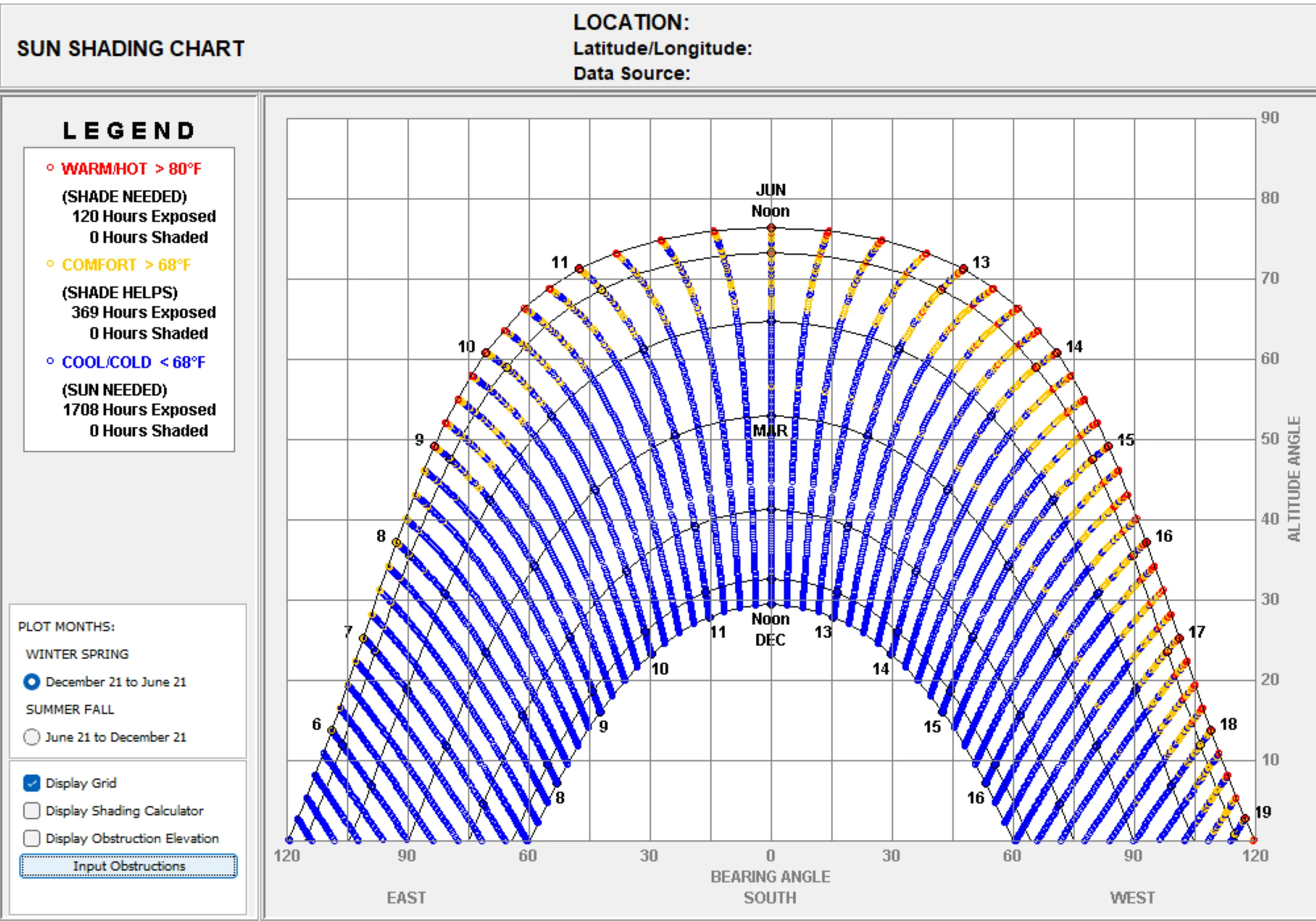Click the 'Data Source:' label
This screenshot has height=921, width=1316.
pos(632,73)
